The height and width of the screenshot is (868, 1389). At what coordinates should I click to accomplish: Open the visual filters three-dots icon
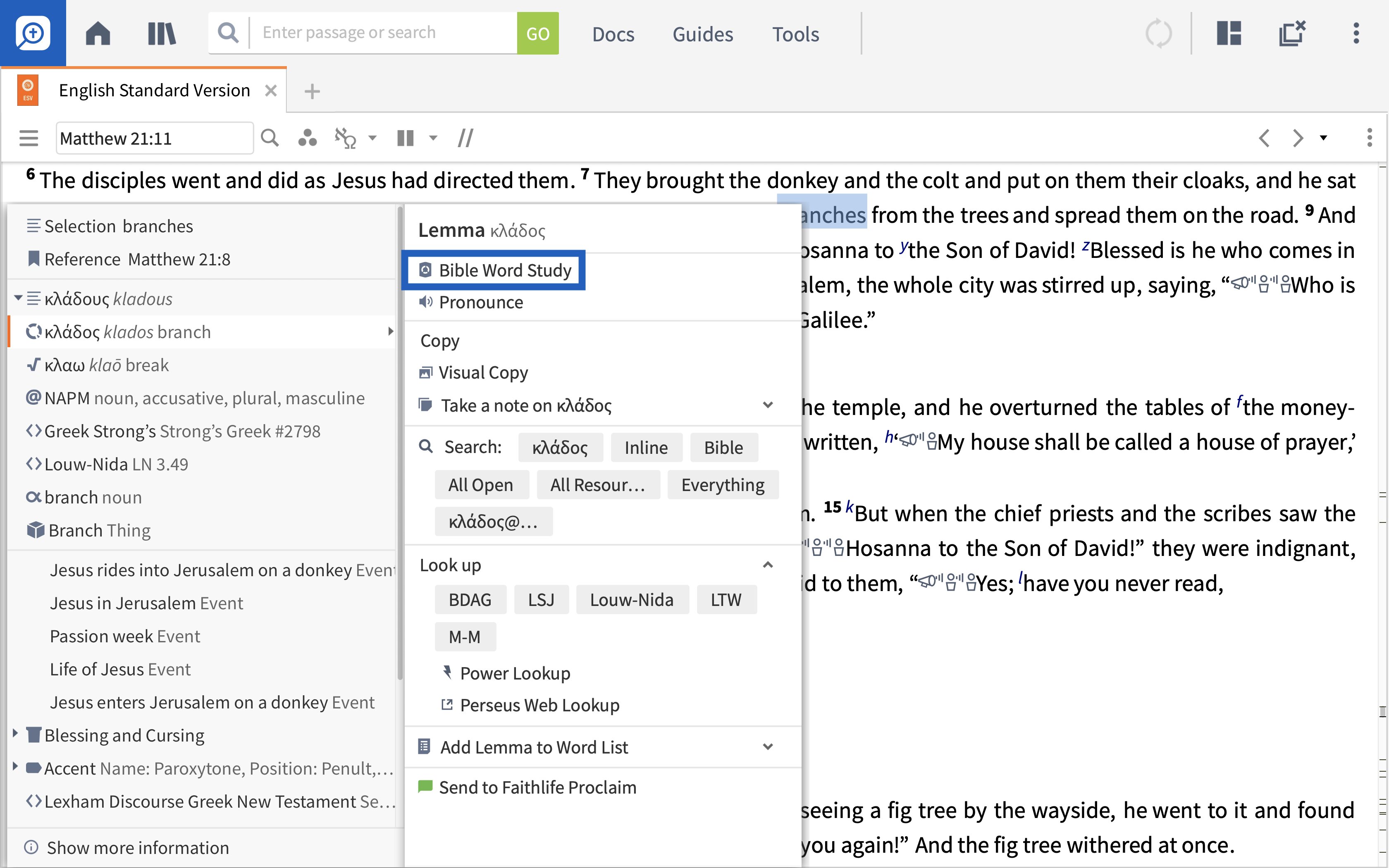[x=307, y=138]
